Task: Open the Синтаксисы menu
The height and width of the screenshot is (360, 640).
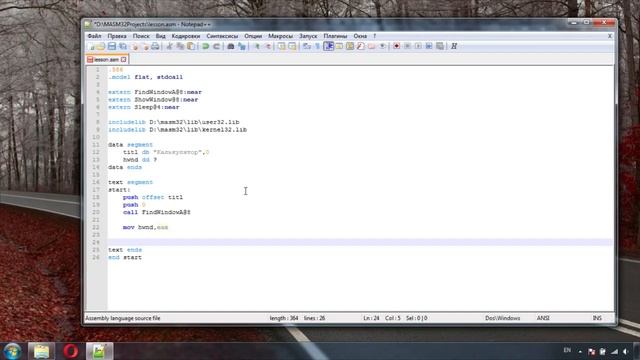Action: pos(222,36)
